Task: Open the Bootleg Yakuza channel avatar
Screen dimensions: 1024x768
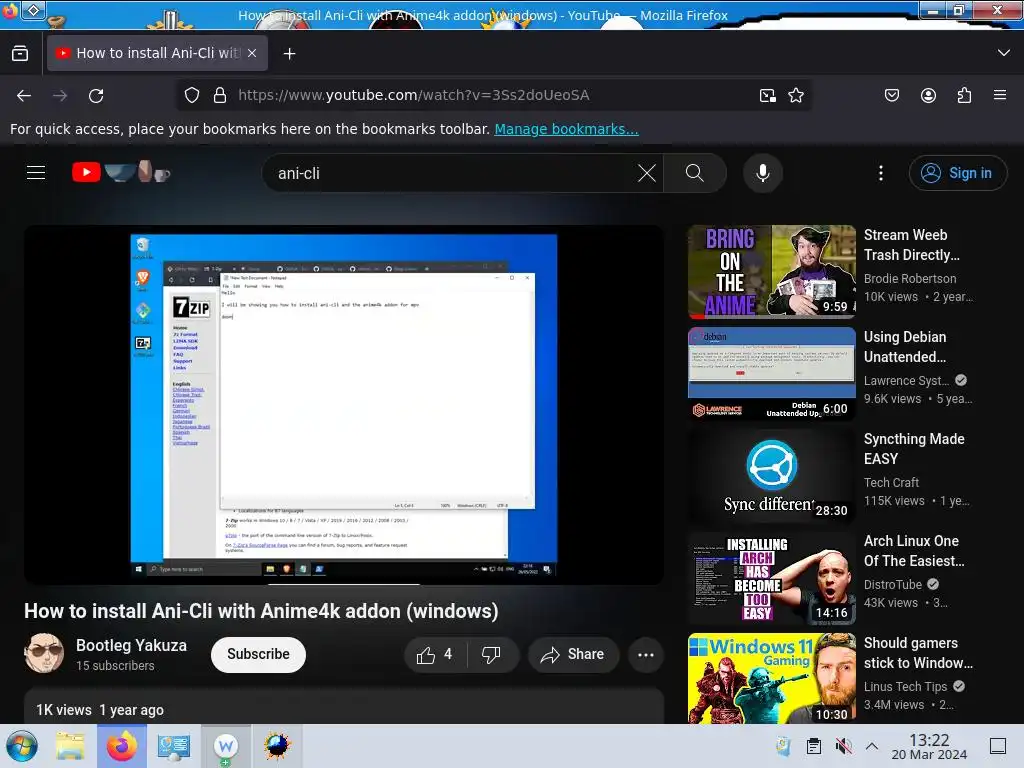Action: 44,653
